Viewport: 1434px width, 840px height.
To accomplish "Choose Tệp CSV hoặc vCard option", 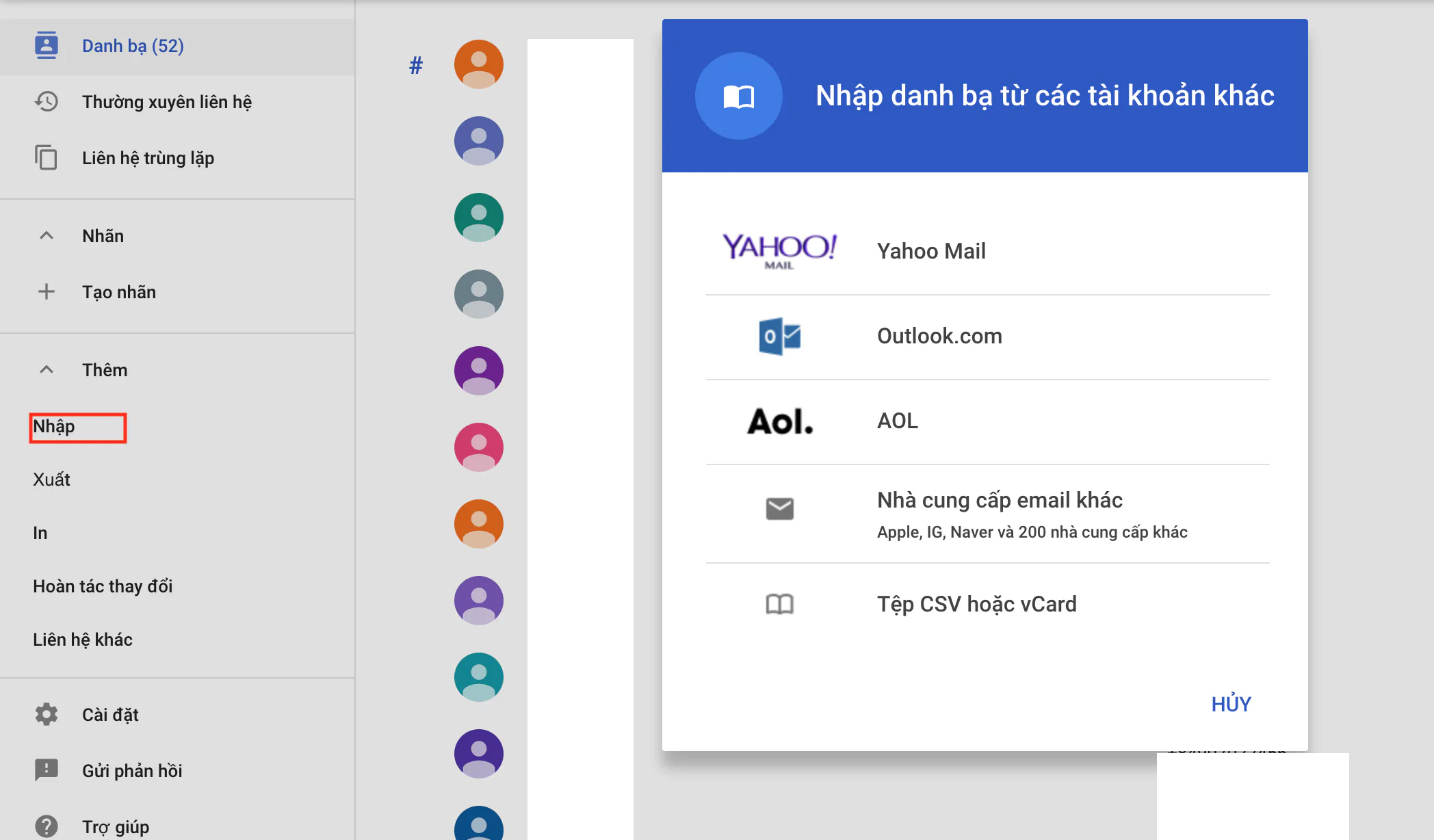I will (x=987, y=604).
